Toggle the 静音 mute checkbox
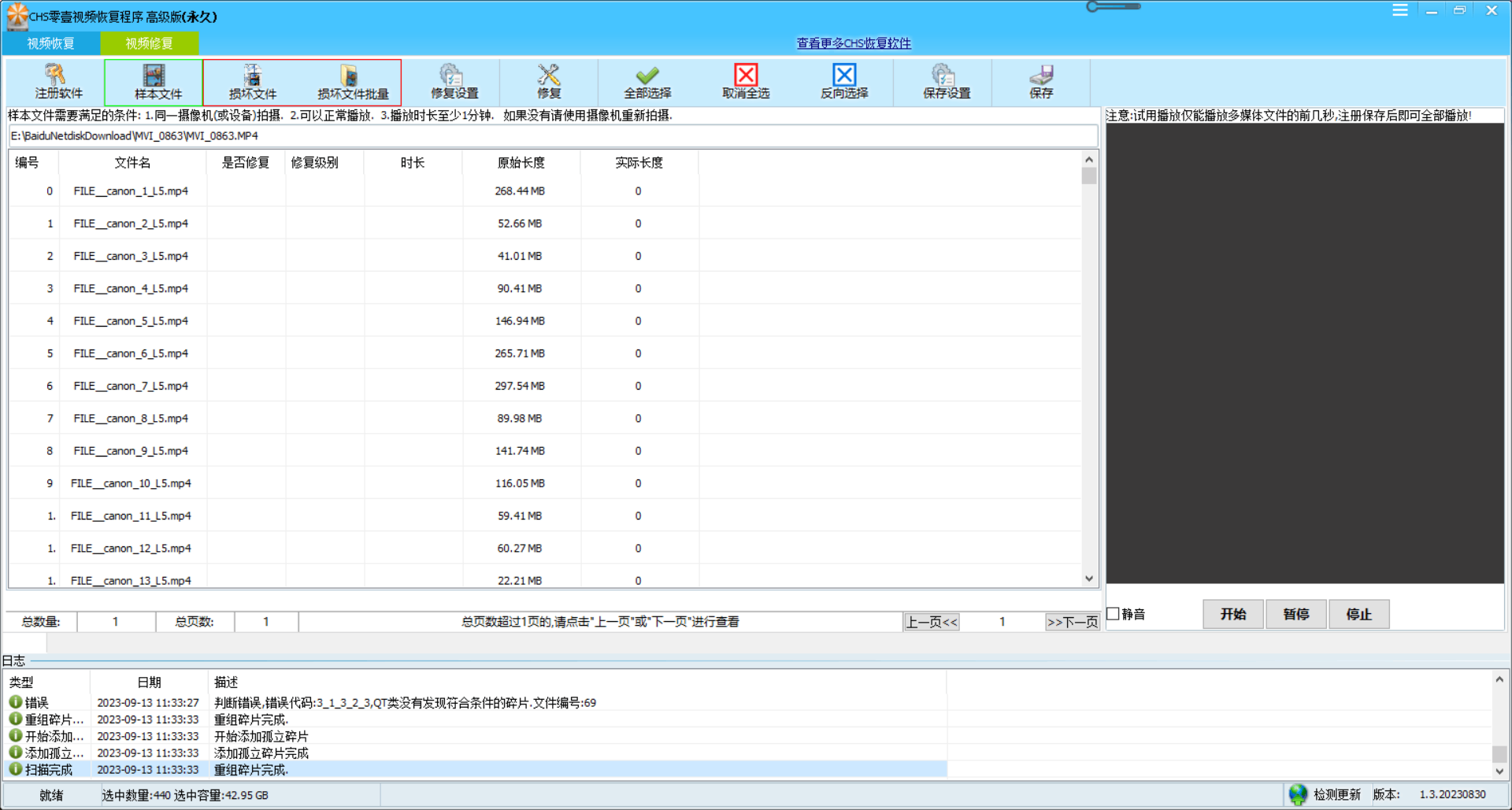The height and width of the screenshot is (810, 1512). point(1114,614)
